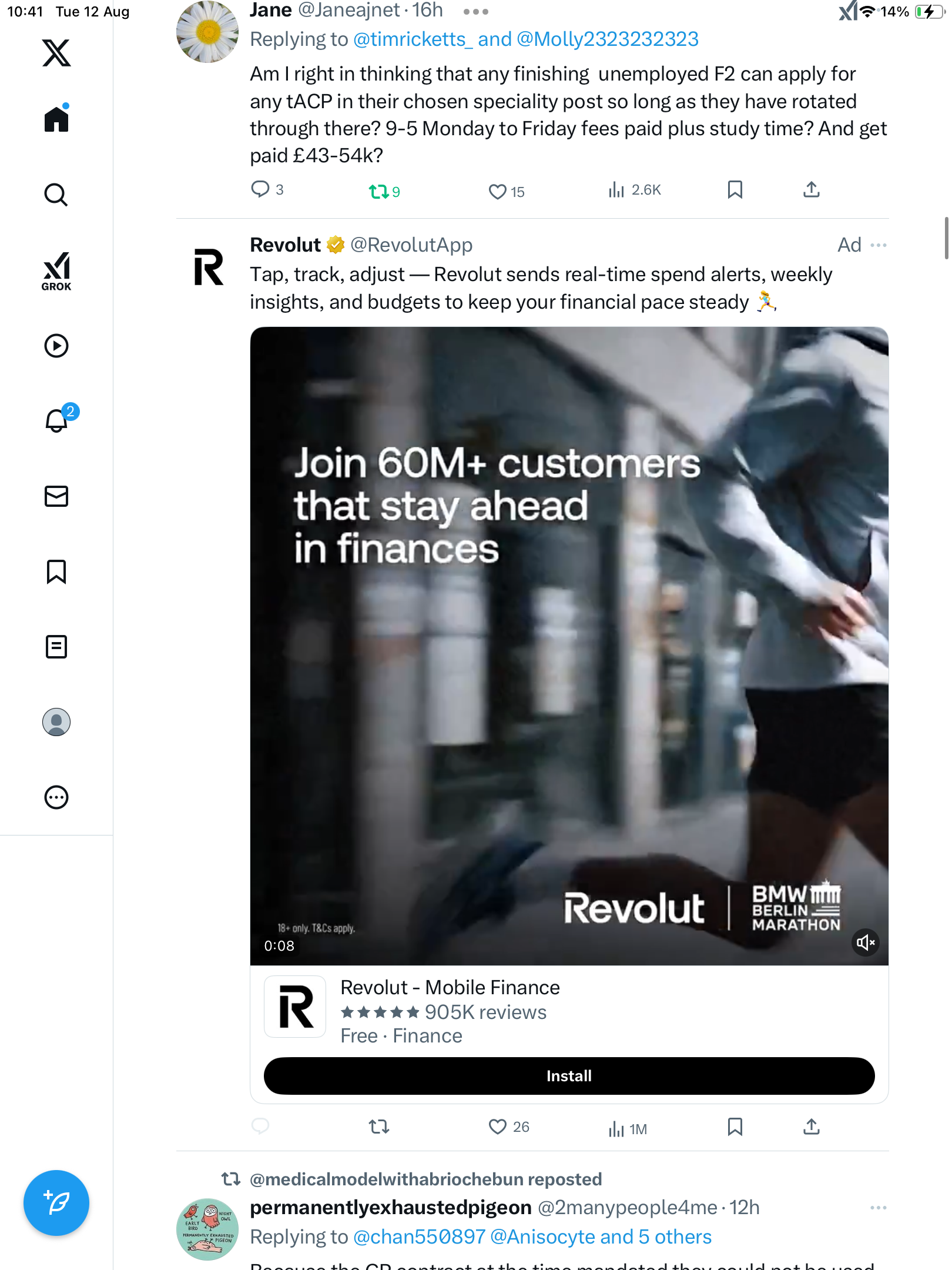
Task: Open options for permanentlyexhaustedpigeon's post
Action: 879,1208
